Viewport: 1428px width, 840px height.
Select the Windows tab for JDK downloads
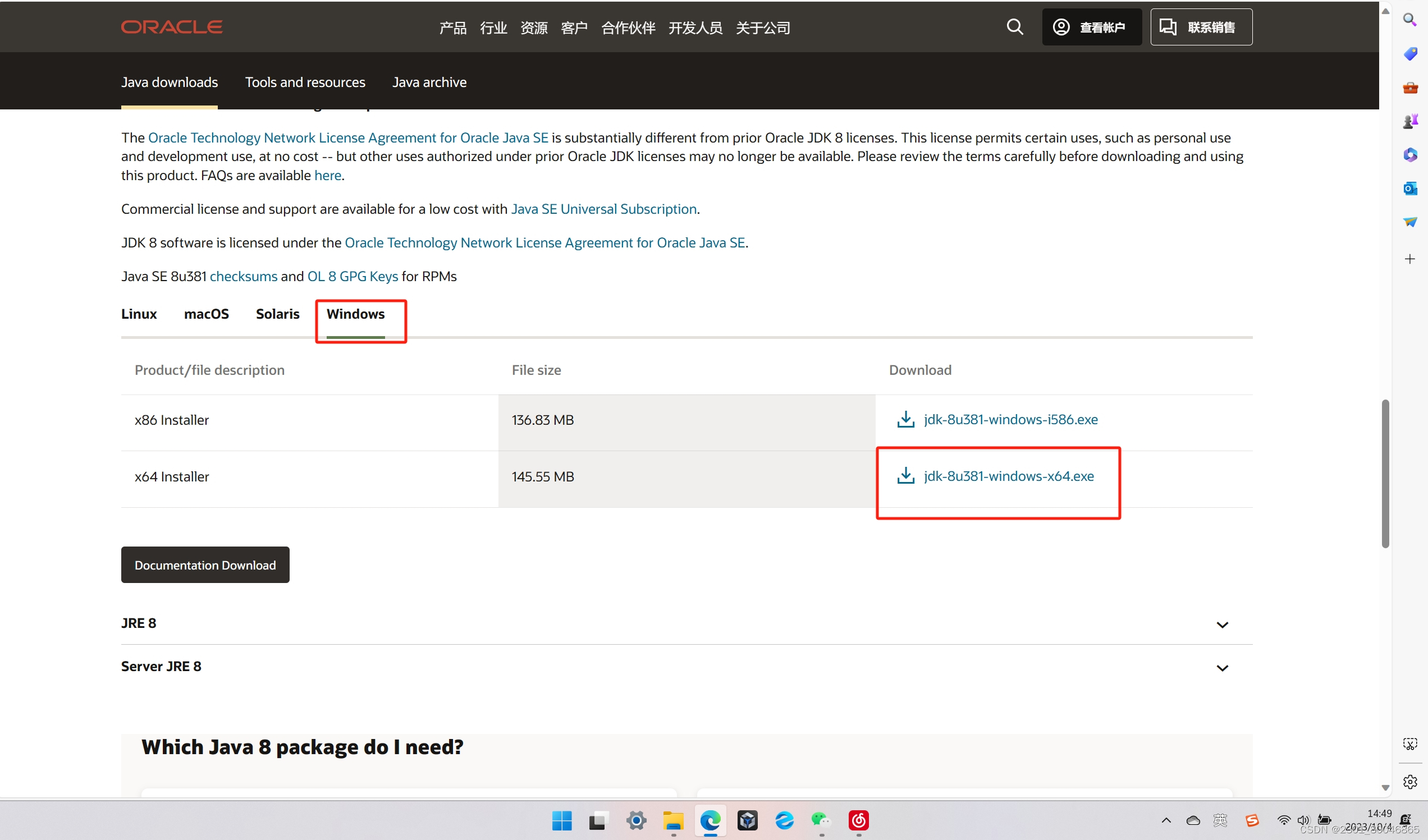coord(356,313)
